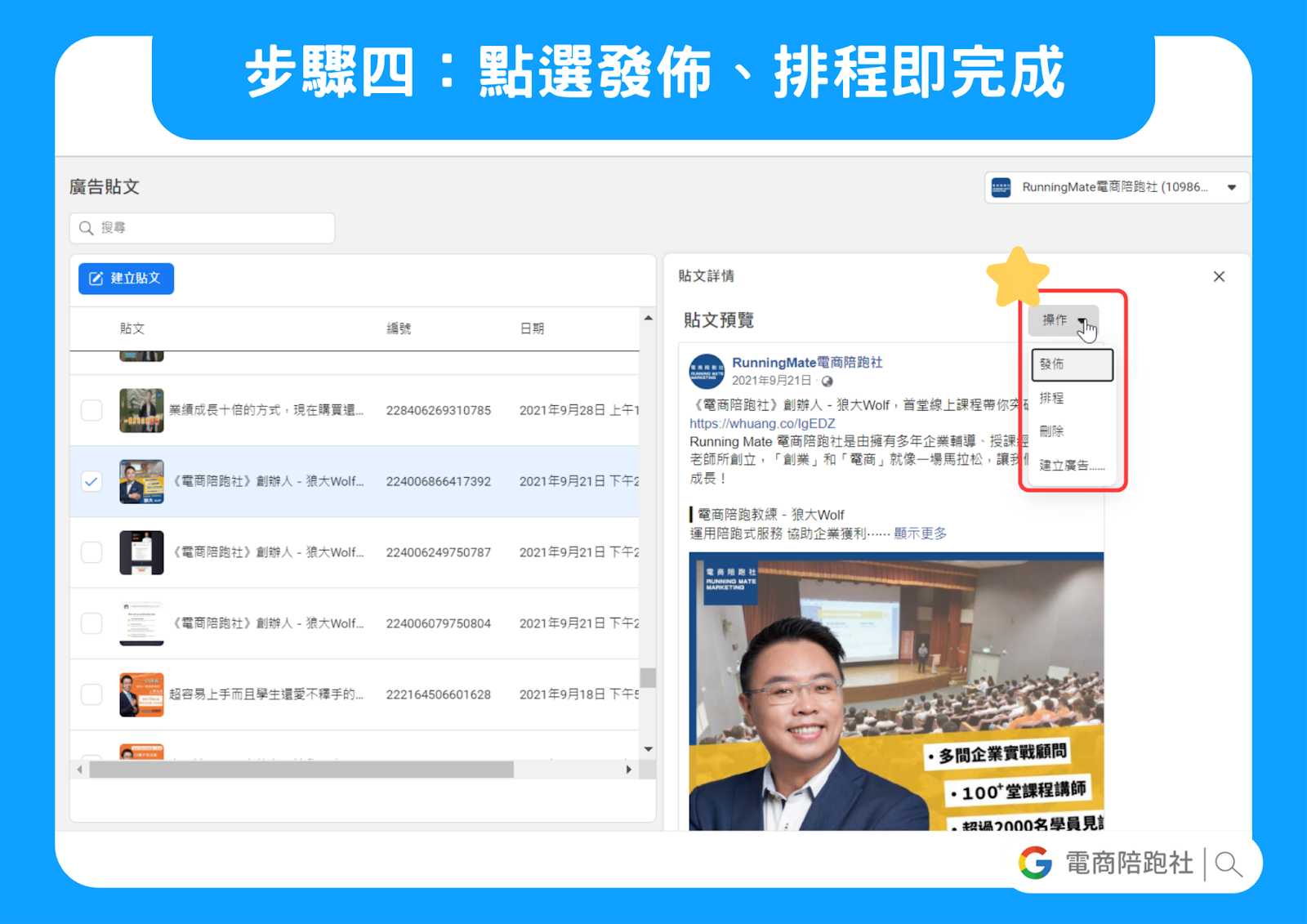1307x924 pixels.
Task: Open thumbnail of post 224006866417392
Action: (141, 481)
